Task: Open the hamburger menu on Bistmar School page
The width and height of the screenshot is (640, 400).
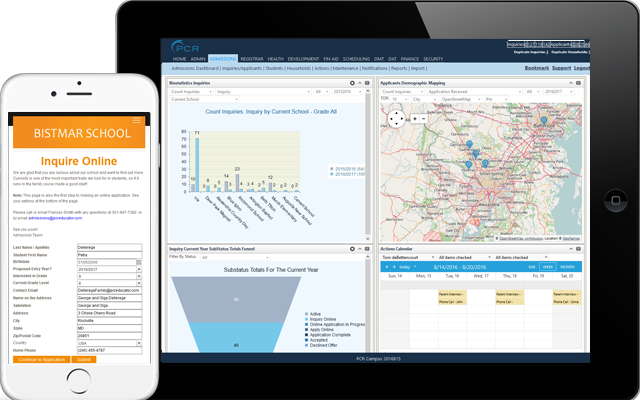Action: click(136, 120)
